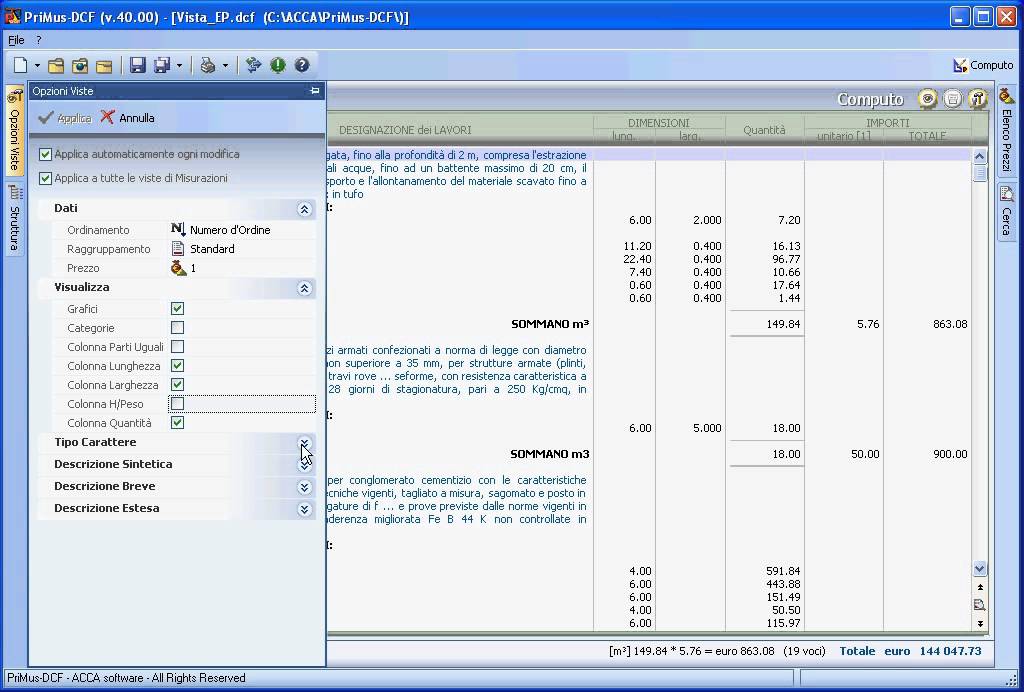1024x692 pixels.
Task: Select Raggruppamento value Standard
Action: [242, 249]
